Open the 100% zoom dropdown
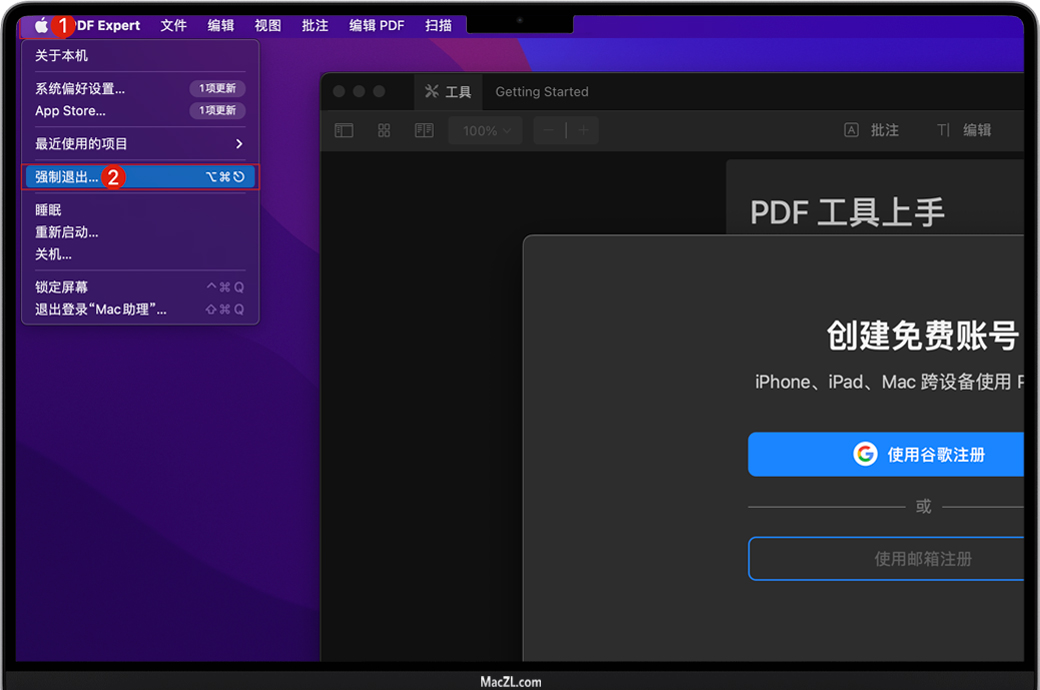This screenshot has height=690, width=1040. 486,131
